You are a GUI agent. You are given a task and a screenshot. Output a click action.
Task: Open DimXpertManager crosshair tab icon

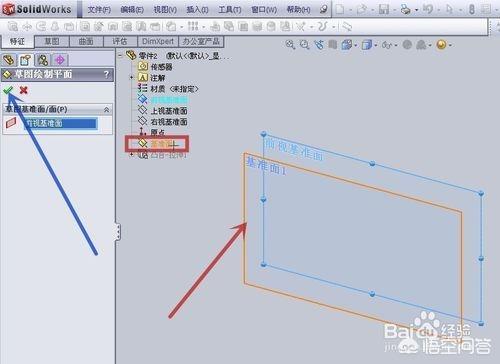tap(60, 60)
